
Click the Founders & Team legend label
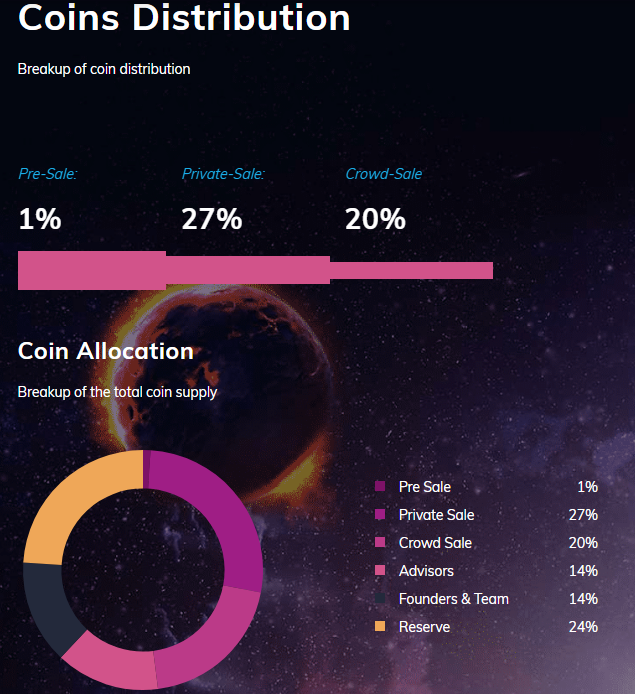tap(454, 599)
